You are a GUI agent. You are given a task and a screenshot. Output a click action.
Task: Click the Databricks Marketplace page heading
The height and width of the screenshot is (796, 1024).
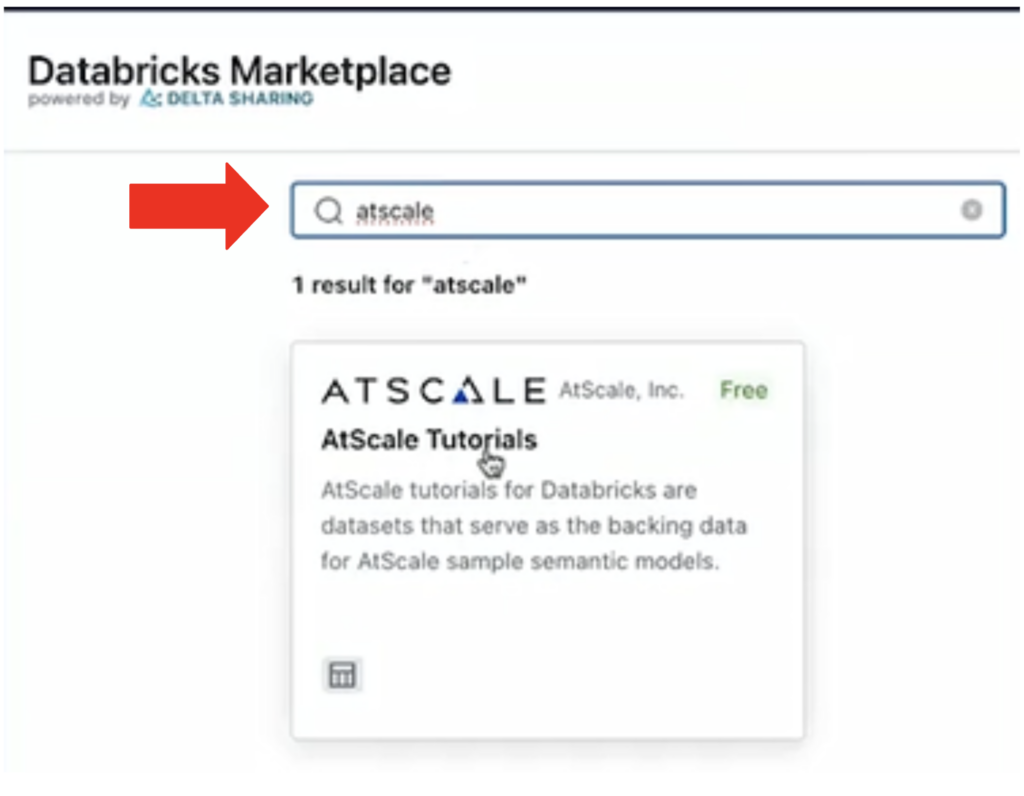pos(240,70)
